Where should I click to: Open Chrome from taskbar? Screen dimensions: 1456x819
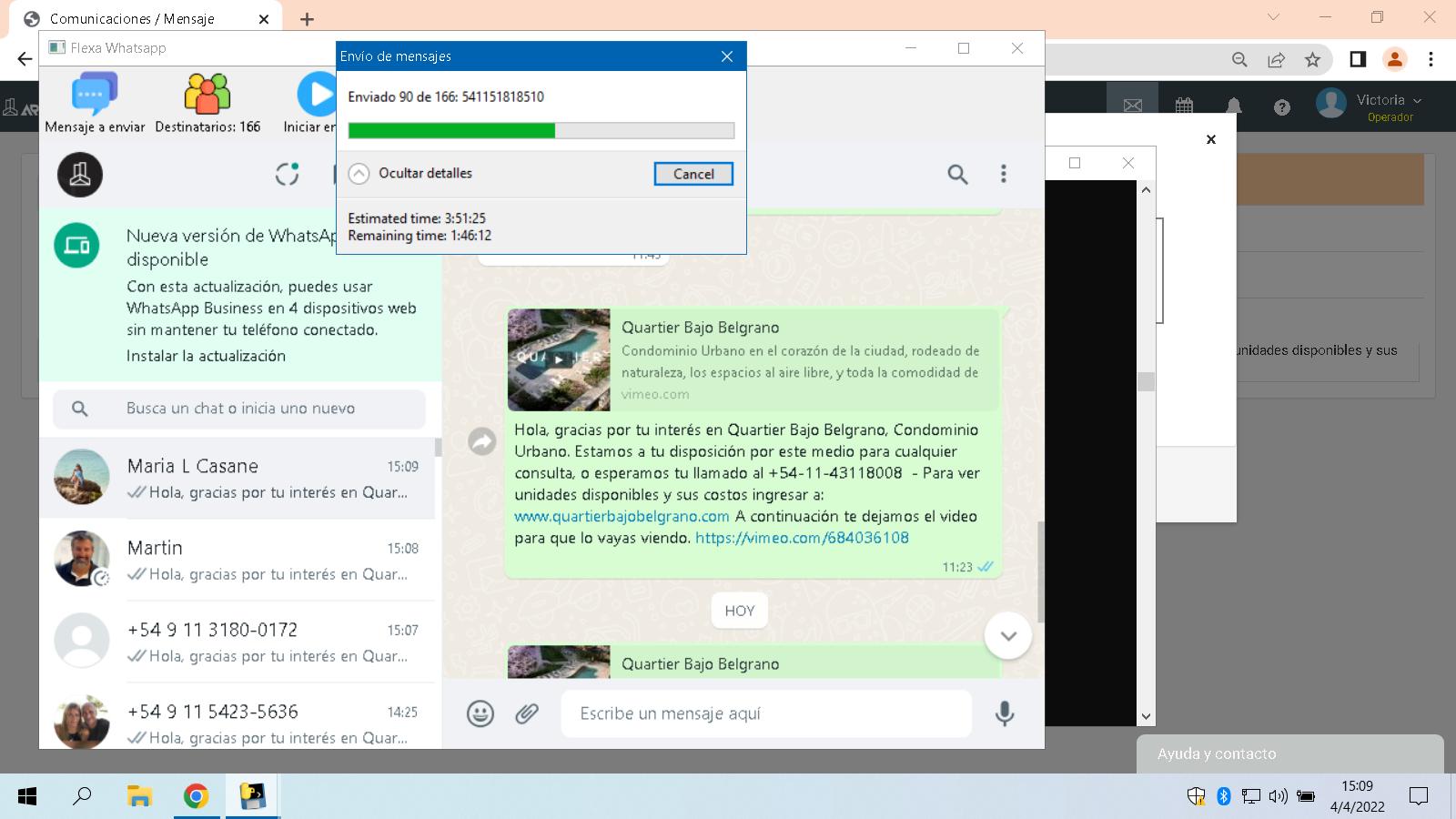pyautogui.click(x=196, y=796)
